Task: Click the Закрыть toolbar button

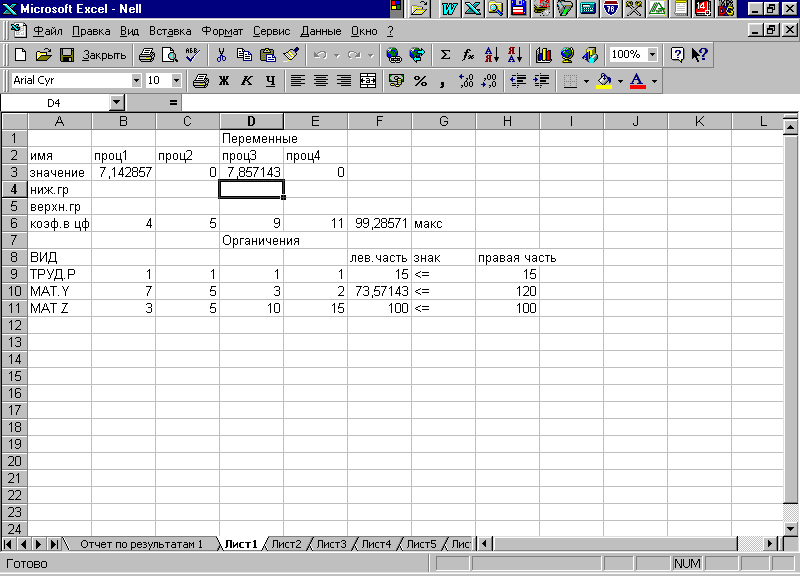Action: tap(104, 55)
